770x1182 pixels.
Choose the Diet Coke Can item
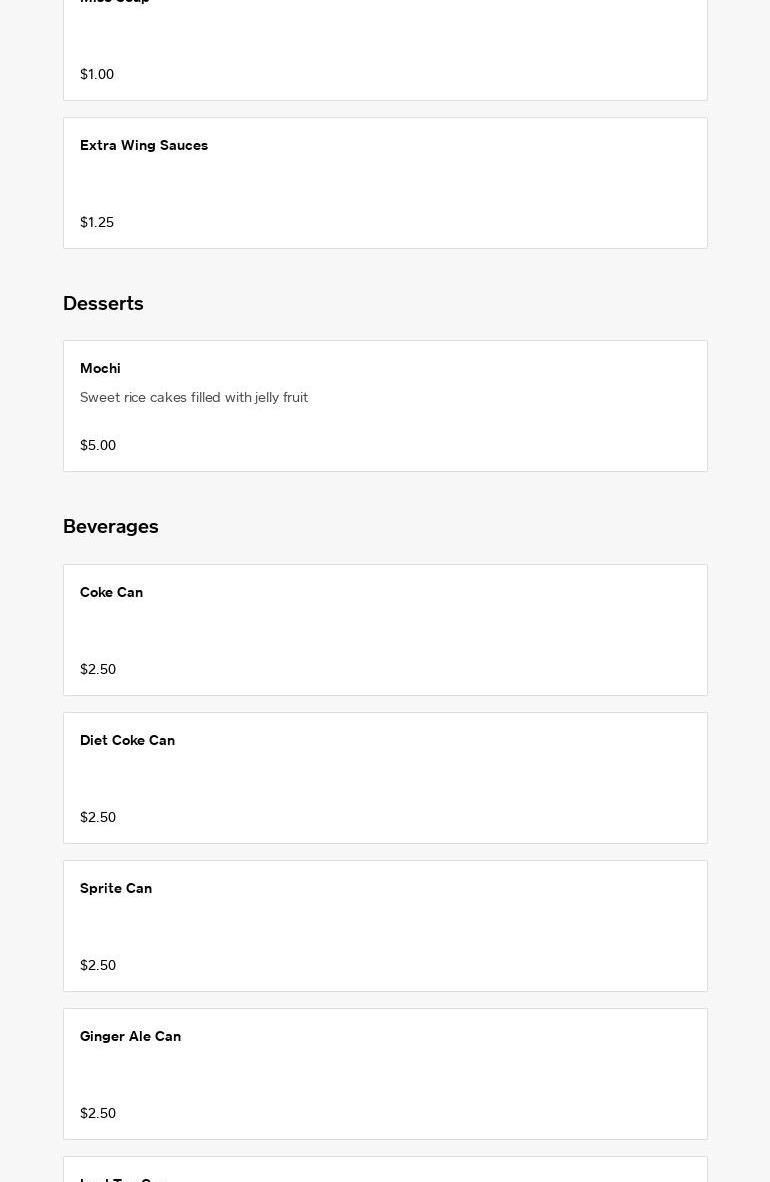point(127,741)
